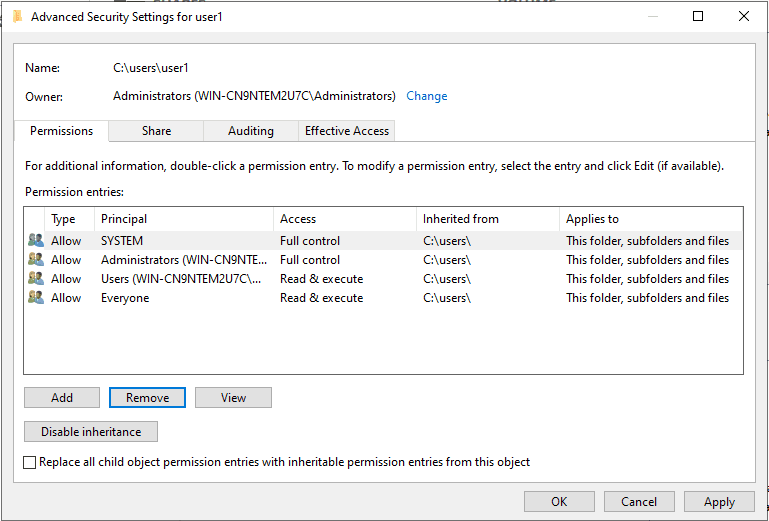This screenshot has width=769, height=521.
Task: Click the Administrators entry user-group icon
Action: click(x=36, y=259)
